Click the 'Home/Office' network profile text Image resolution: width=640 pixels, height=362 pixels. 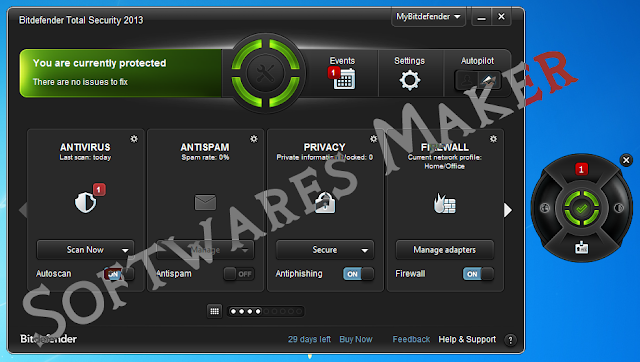click(444, 166)
